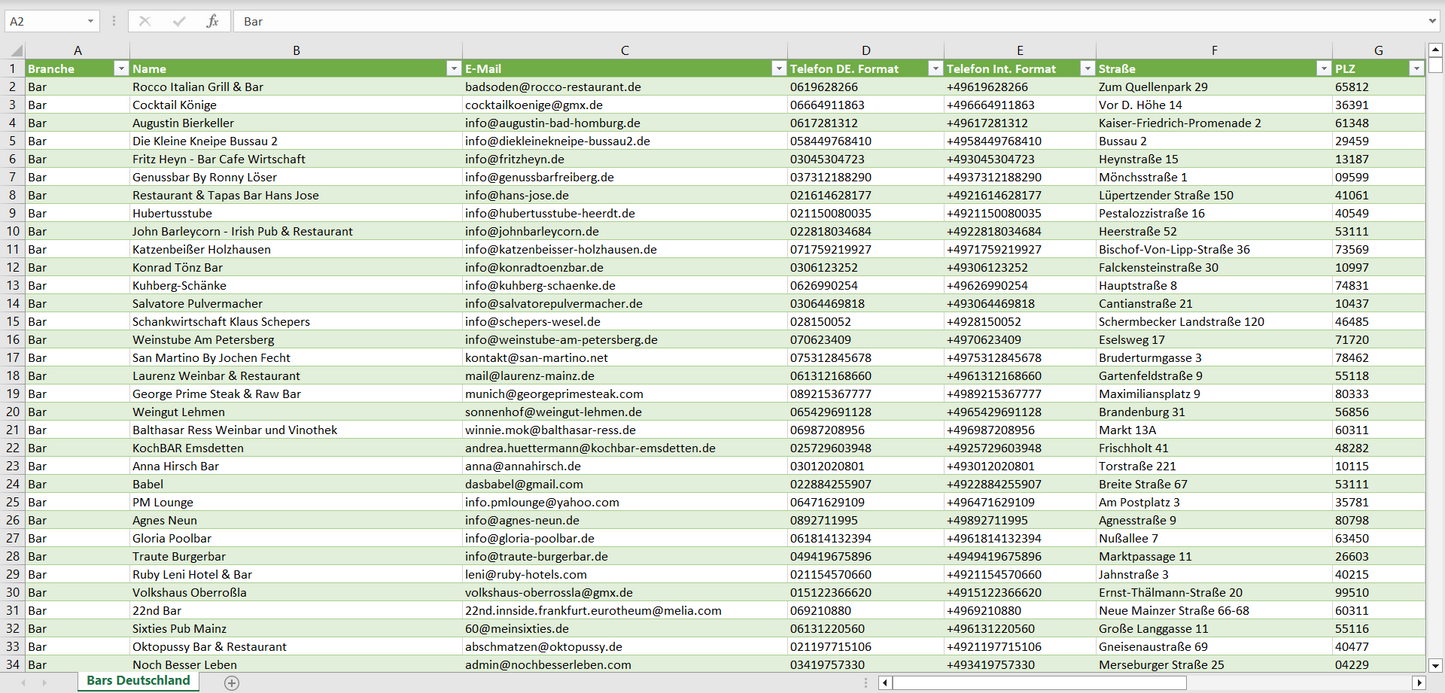Click the horizontal scrollbar right arrow
The image size is (1445, 693).
(1418, 682)
